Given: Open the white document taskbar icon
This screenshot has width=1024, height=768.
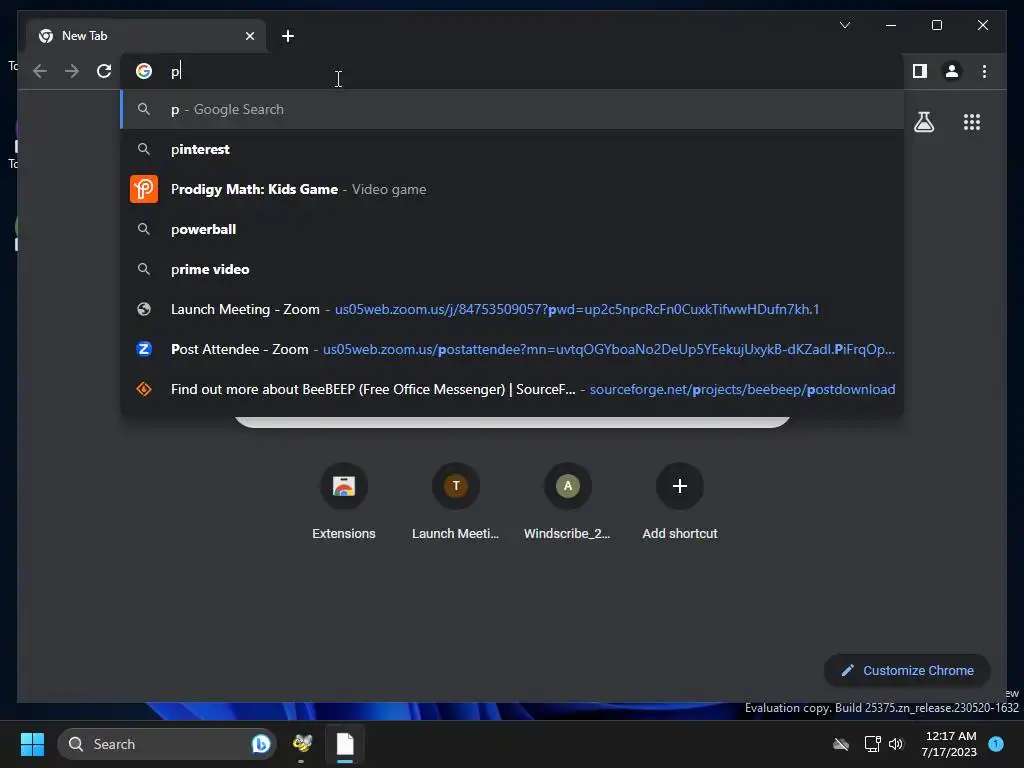Looking at the screenshot, I should click(345, 744).
